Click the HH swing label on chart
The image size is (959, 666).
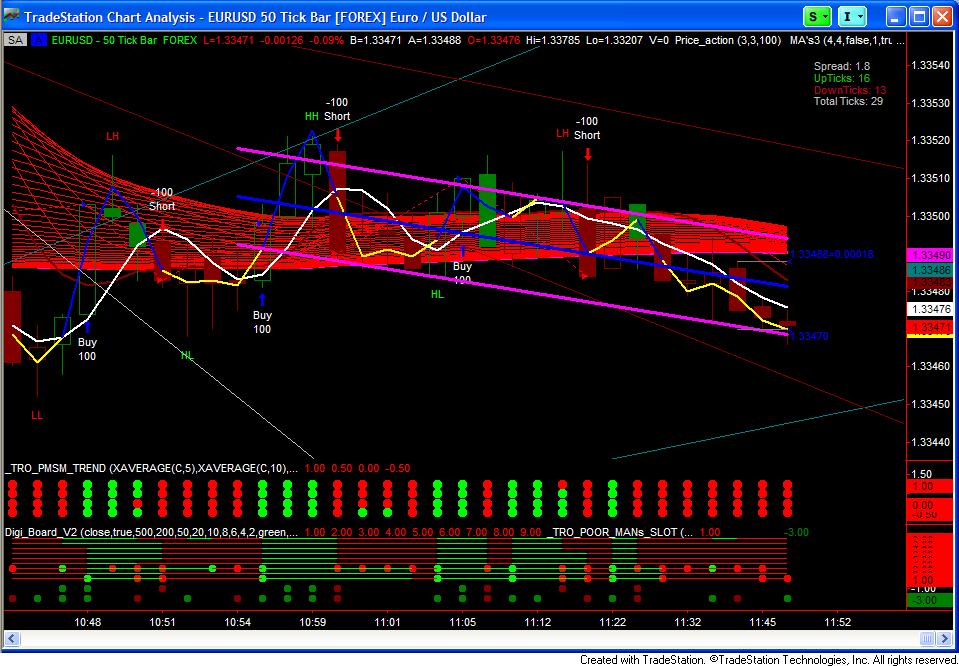point(312,116)
